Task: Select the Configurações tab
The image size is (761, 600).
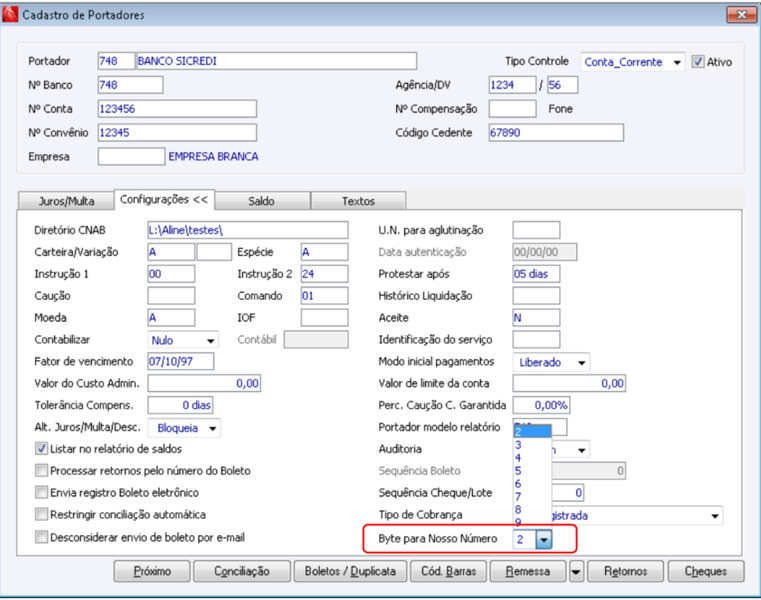Action: pos(164,200)
